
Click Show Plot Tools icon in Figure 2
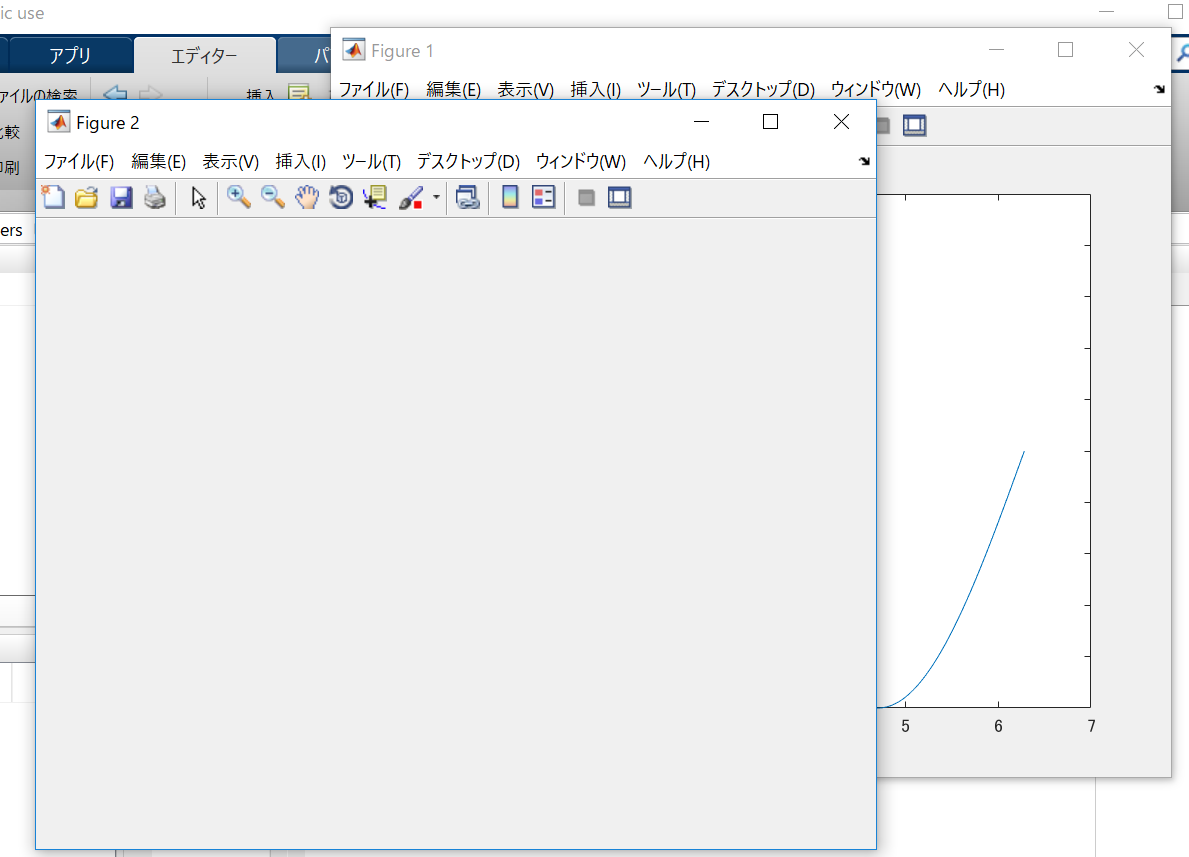pos(620,198)
